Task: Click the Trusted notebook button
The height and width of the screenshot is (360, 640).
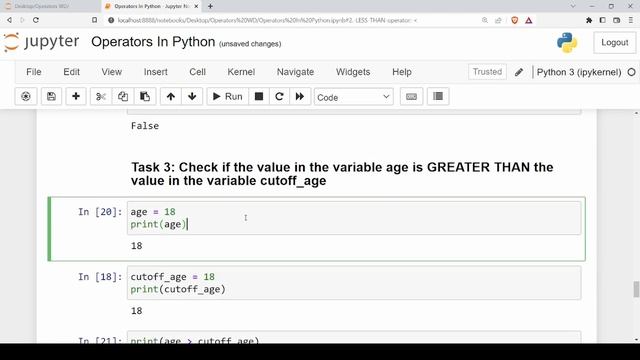Action: [x=487, y=72]
